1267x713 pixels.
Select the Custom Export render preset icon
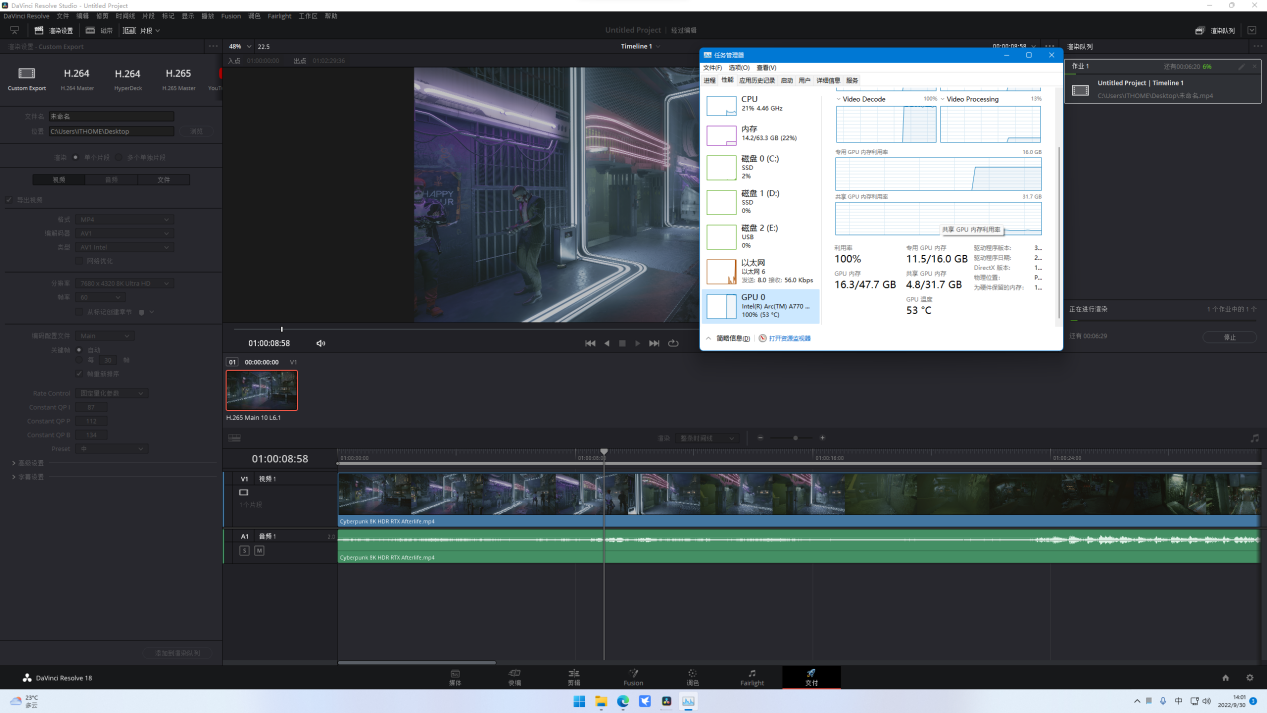27,74
